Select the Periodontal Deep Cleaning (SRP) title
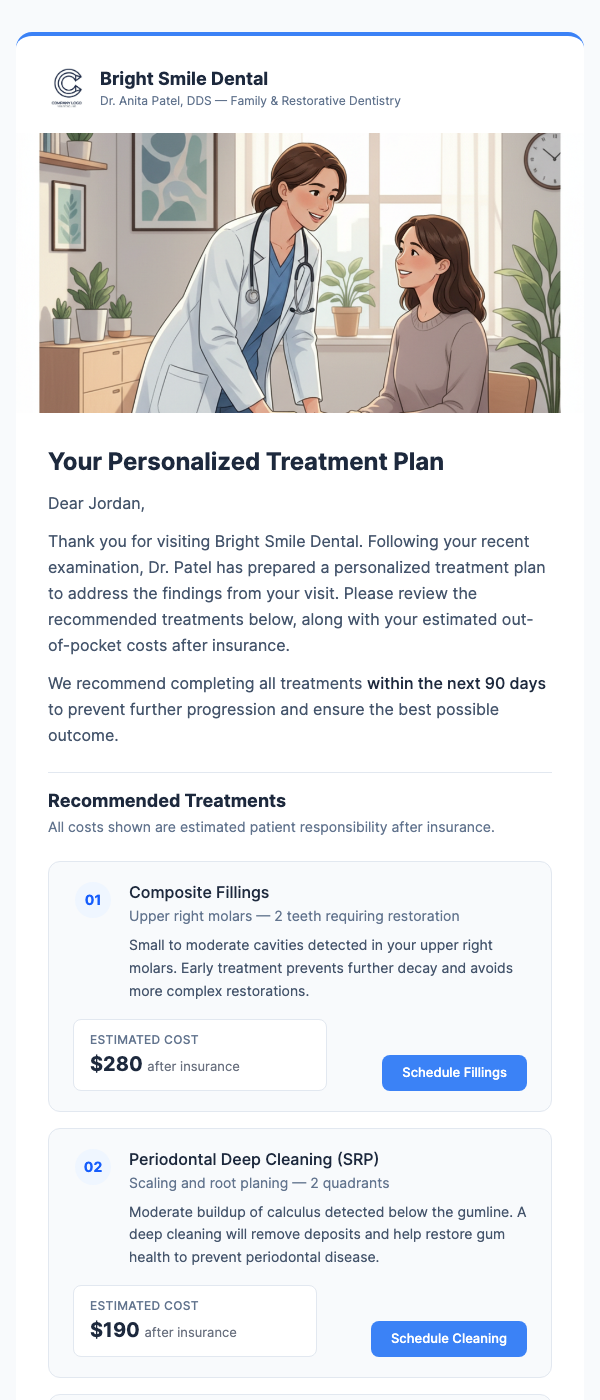 [x=252, y=1159]
